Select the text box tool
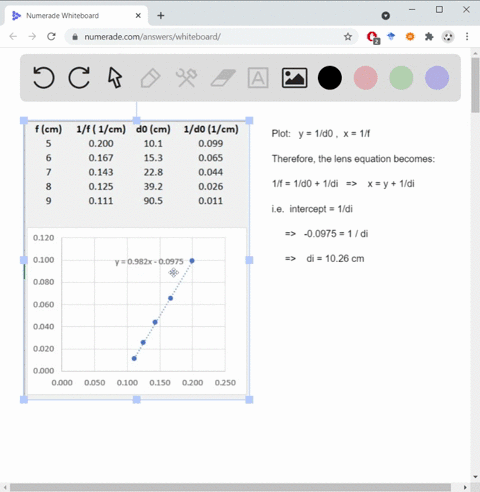The image size is (480, 492). 258,78
